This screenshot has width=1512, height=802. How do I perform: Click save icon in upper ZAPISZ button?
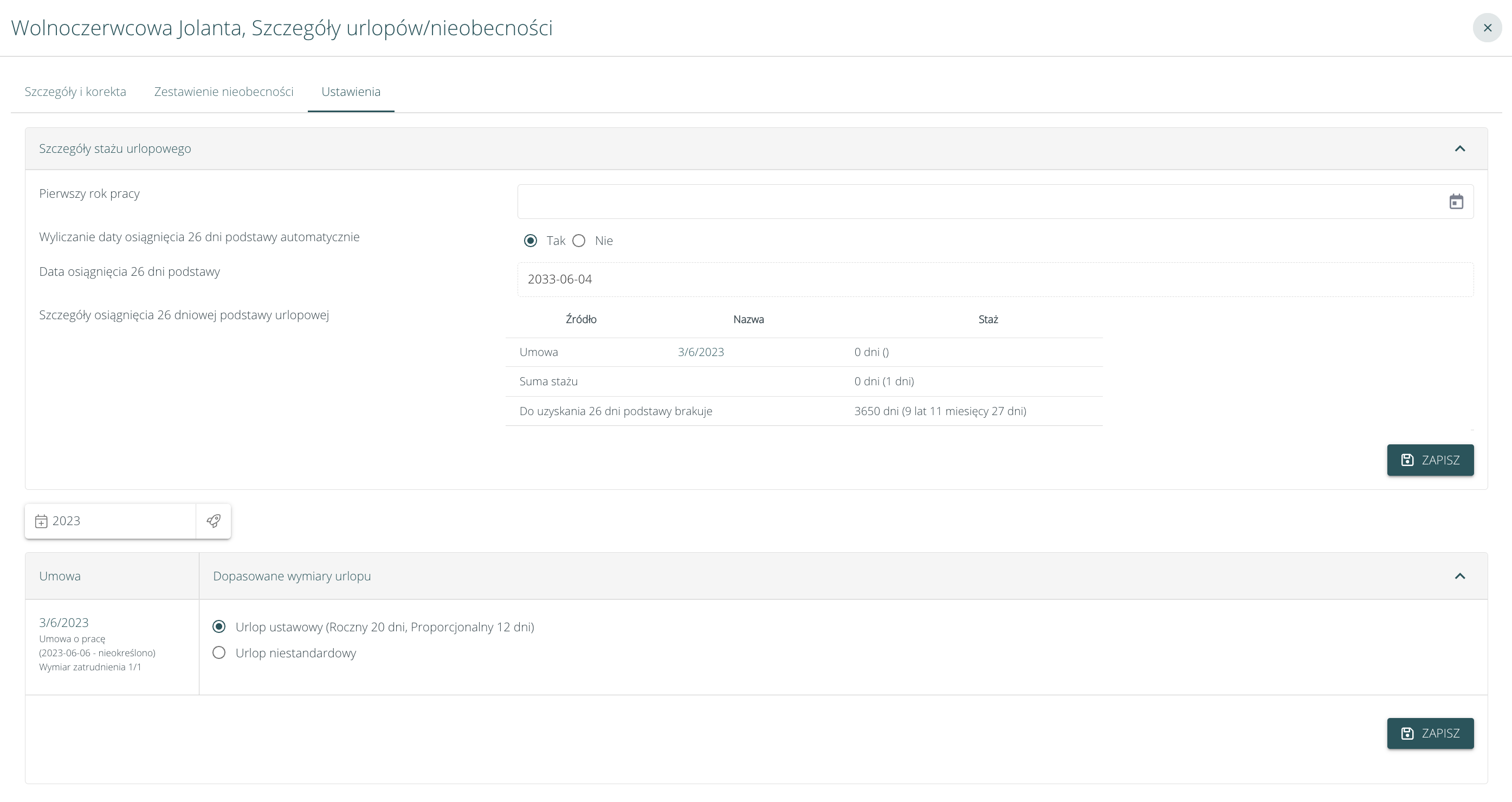pyautogui.click(x=1407, y=460)
